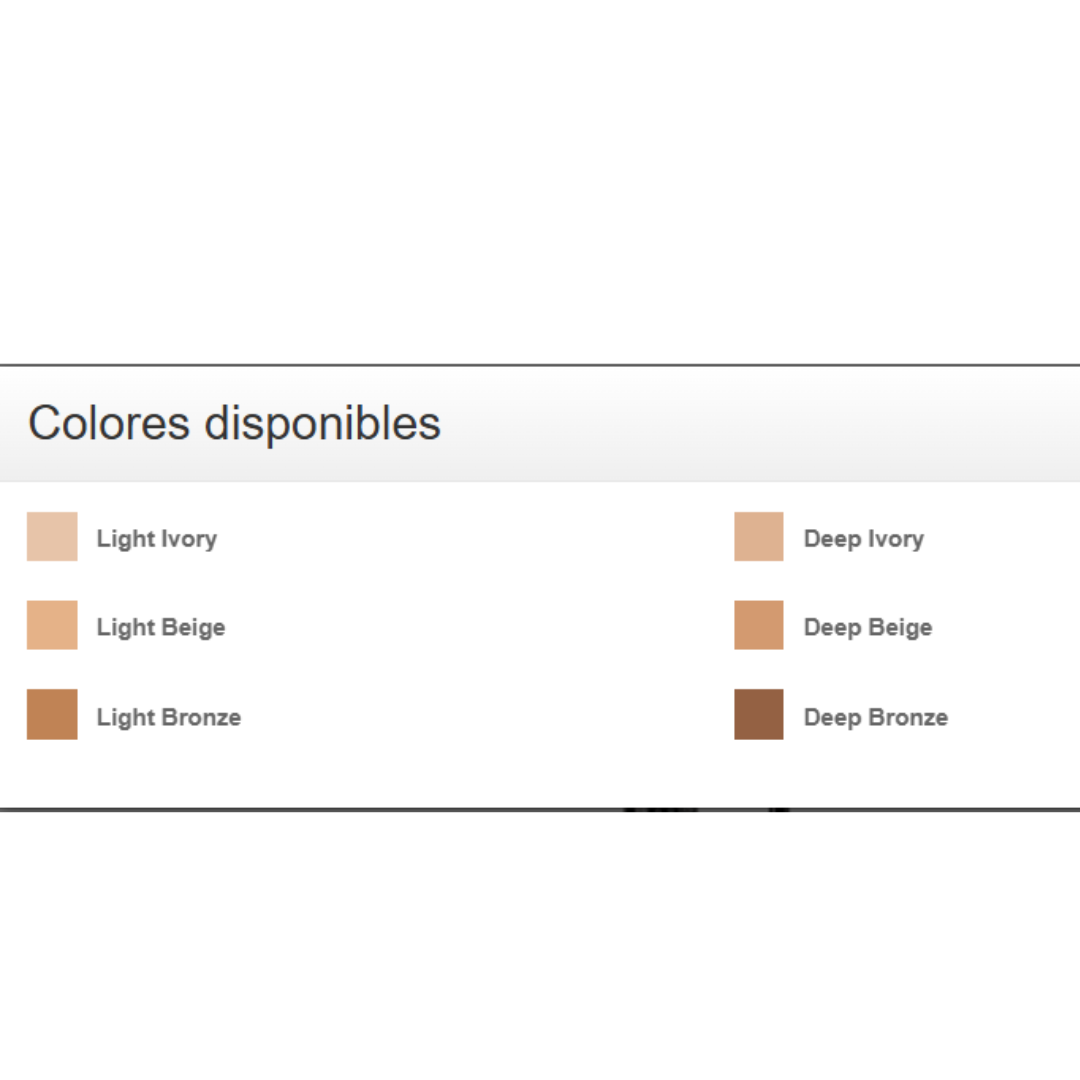Click the Deep Ivory text label
The image size is (1080, 1080).
pyautogui.click(x=864, y=539)
